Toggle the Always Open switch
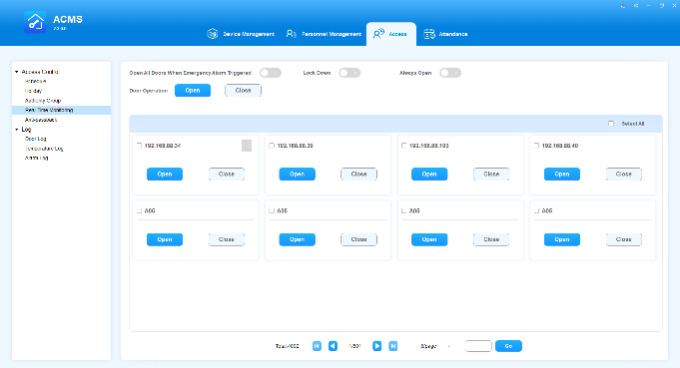This screenshot has width=680, height=368. coord(450,73)
